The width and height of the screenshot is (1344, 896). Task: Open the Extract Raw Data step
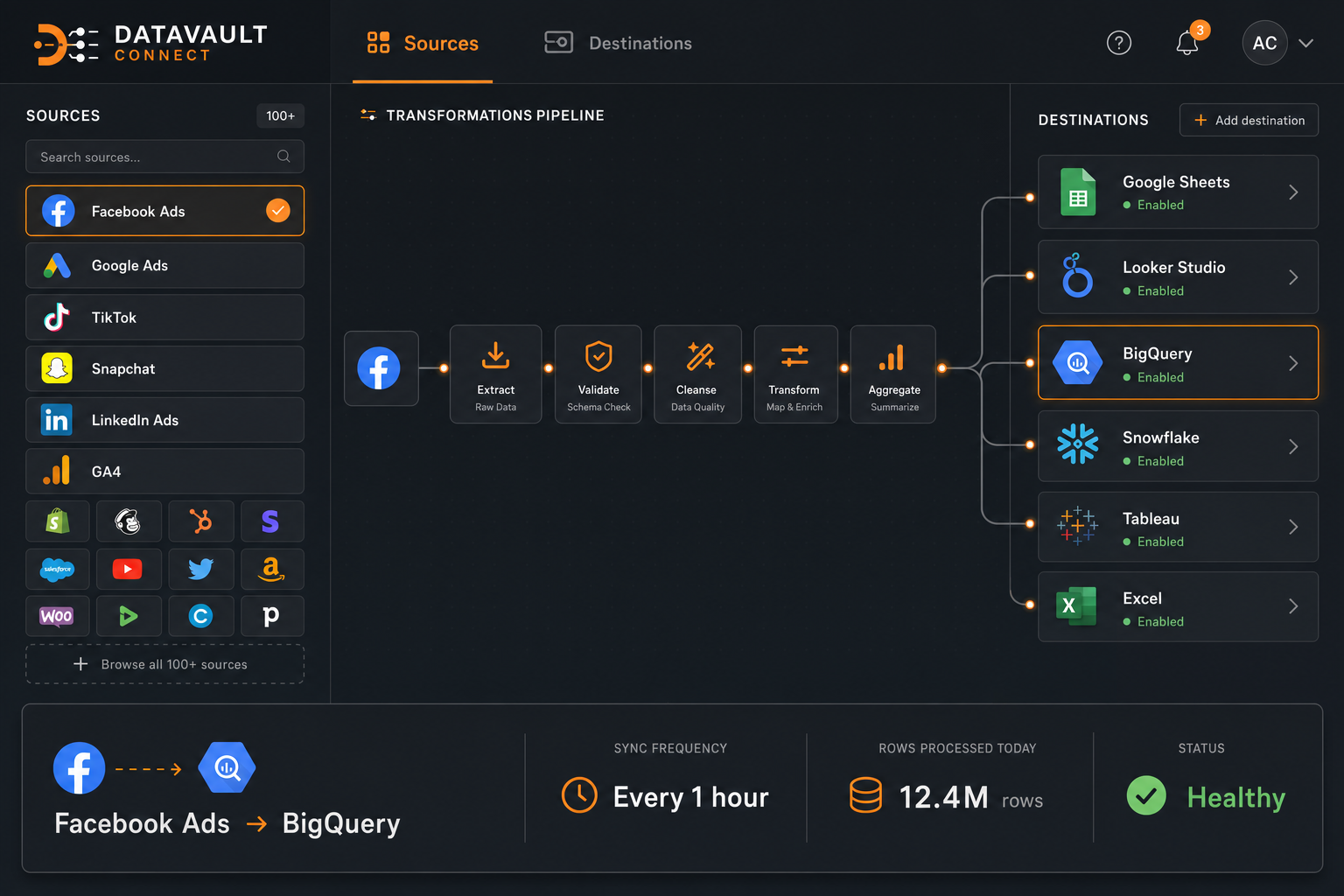point(495,374)
